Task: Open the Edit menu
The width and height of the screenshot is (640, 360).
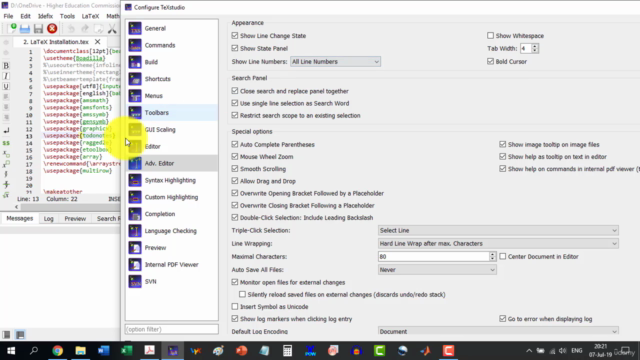Action: point(25,16)
